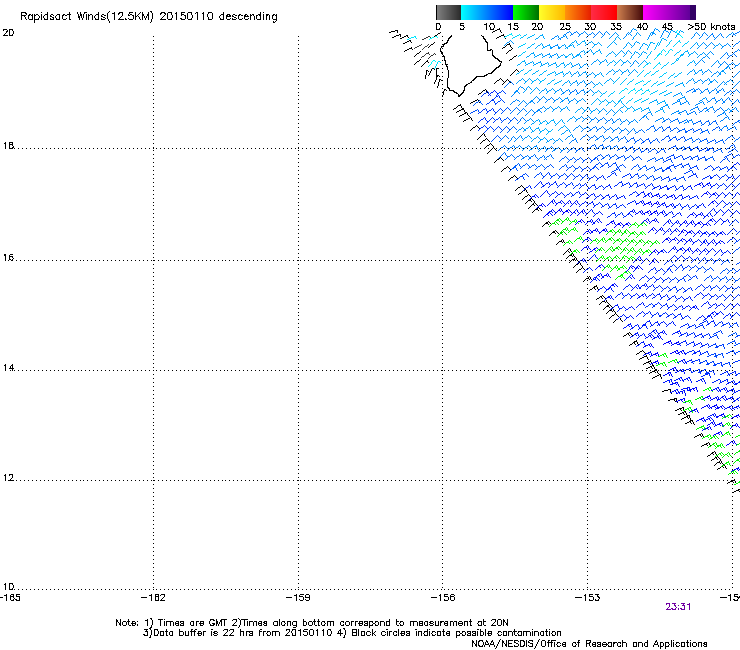Click the '20150110 descending' title text
Viewport: 740px width, 650px height.
pos(219,17)
